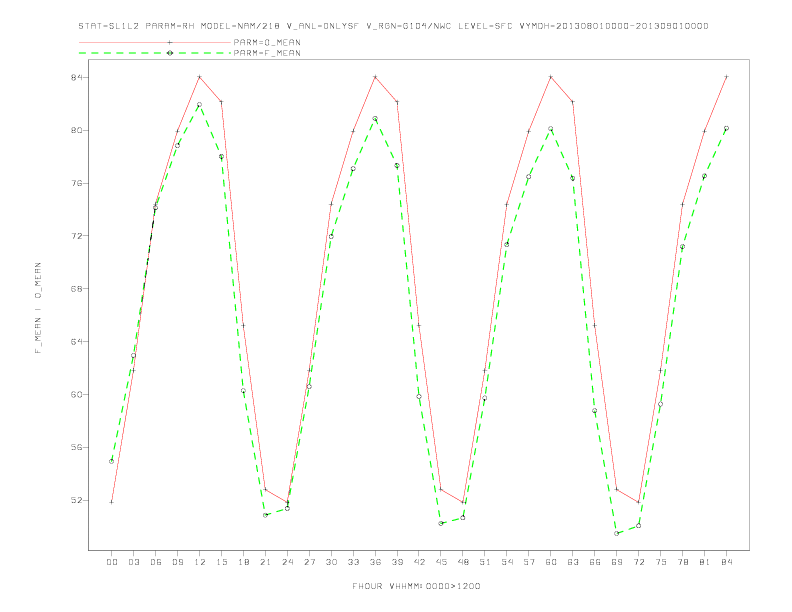Click the x-axis hour label 33

point(353,562)
